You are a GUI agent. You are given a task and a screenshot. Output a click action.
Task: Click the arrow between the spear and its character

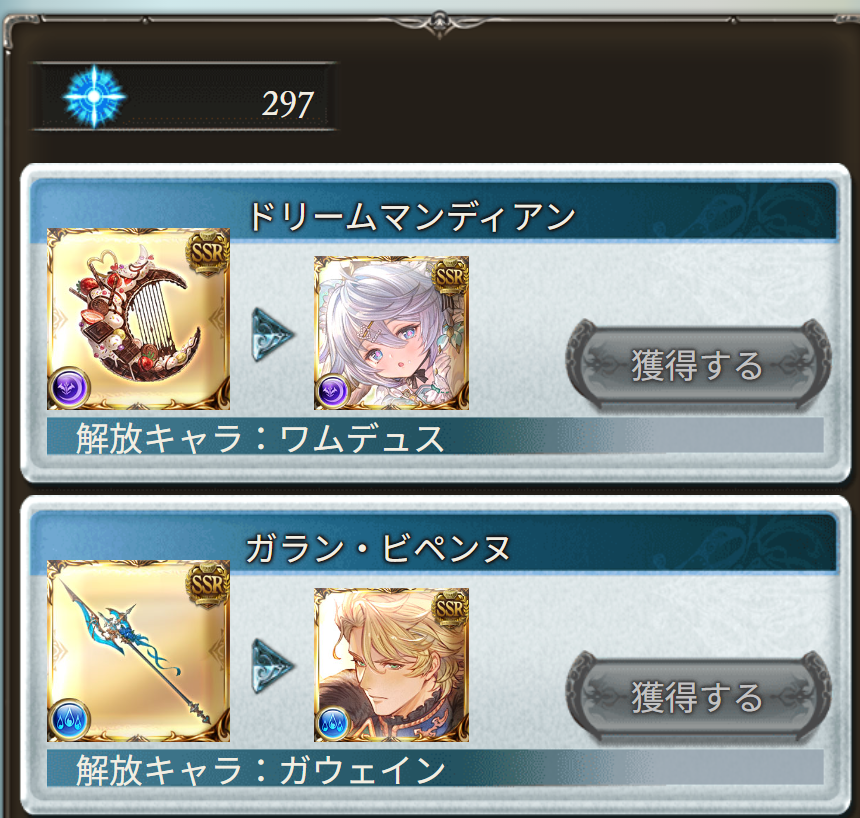(273, 665)
